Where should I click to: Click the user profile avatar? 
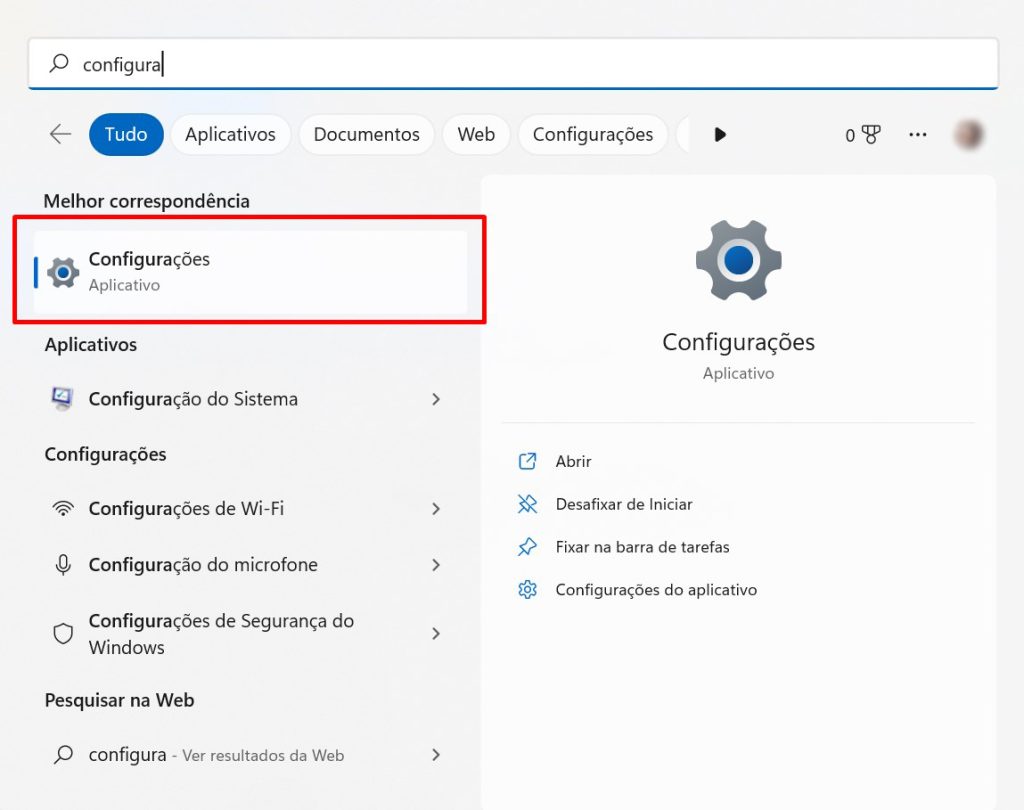pos(968,134)
